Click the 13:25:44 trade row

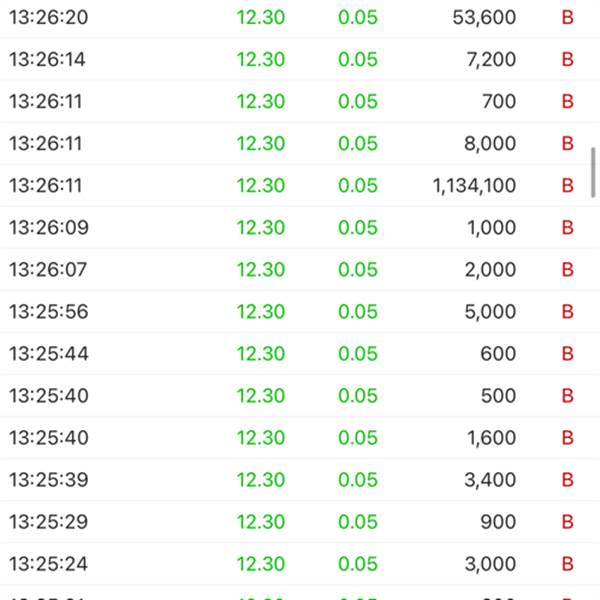(300, 354)
